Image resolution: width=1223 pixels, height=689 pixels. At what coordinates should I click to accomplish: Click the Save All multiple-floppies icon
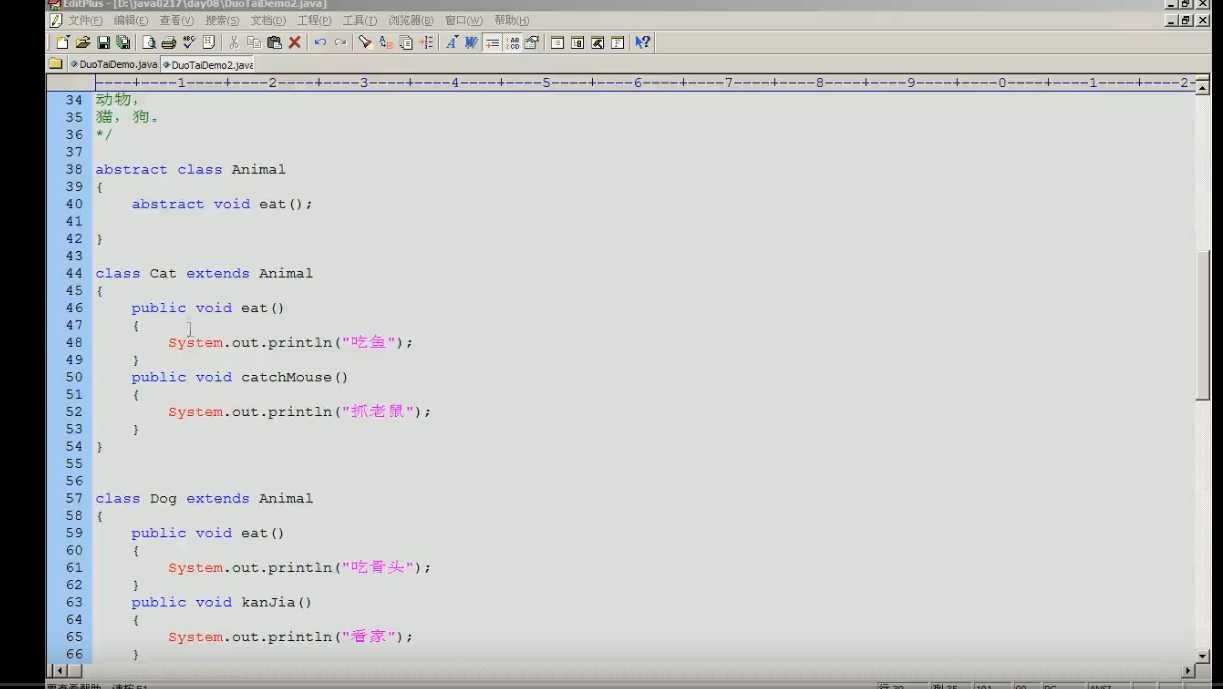coord(122,42)
